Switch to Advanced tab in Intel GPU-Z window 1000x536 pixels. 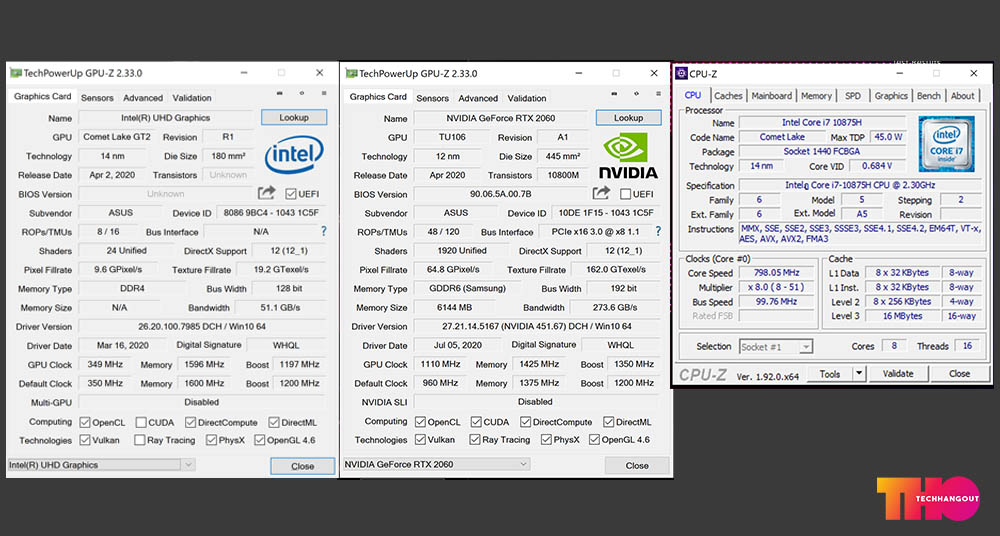tap(143, 98)
